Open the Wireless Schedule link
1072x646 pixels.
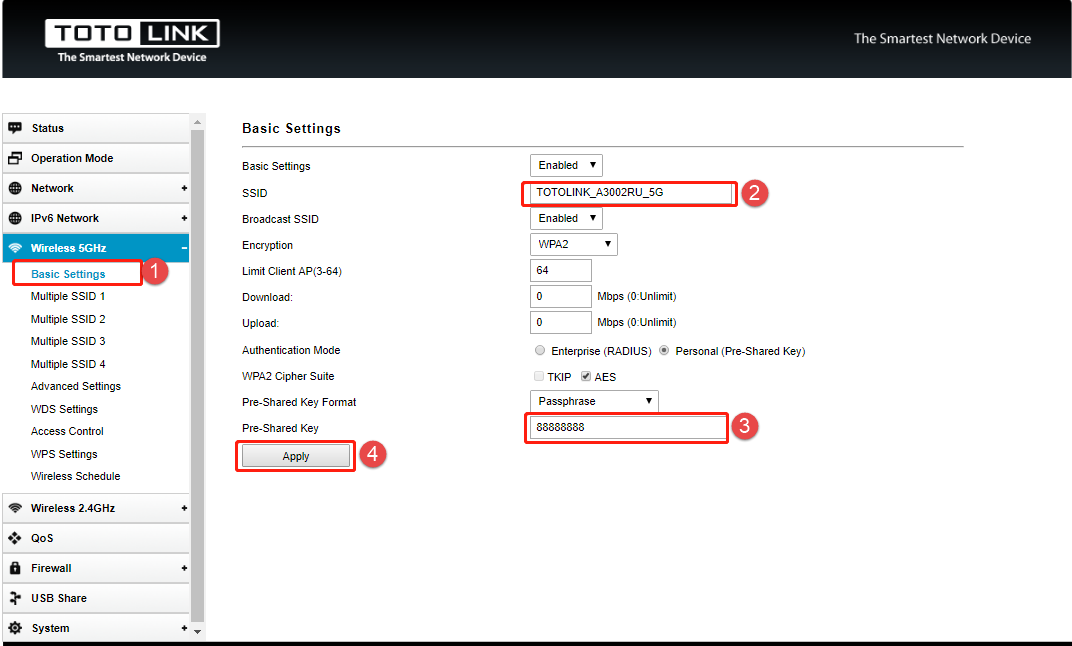point(75,476)
